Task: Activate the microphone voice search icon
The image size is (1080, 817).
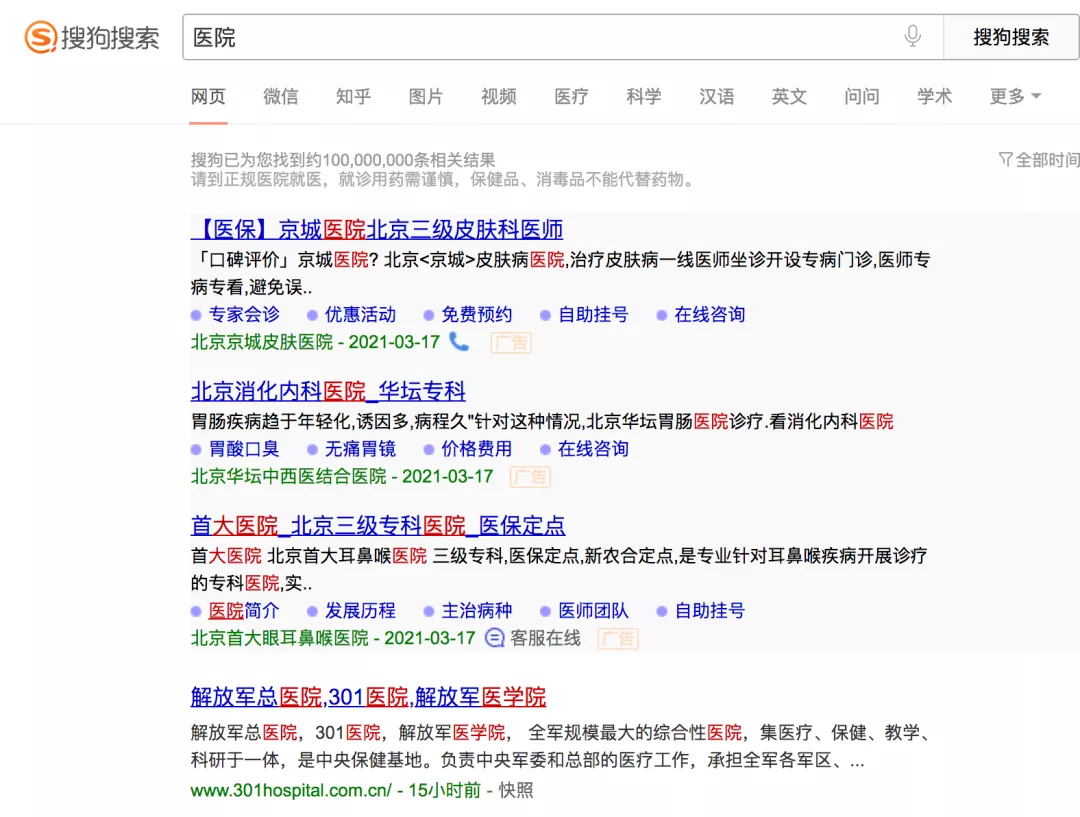Action: point(913,36)
